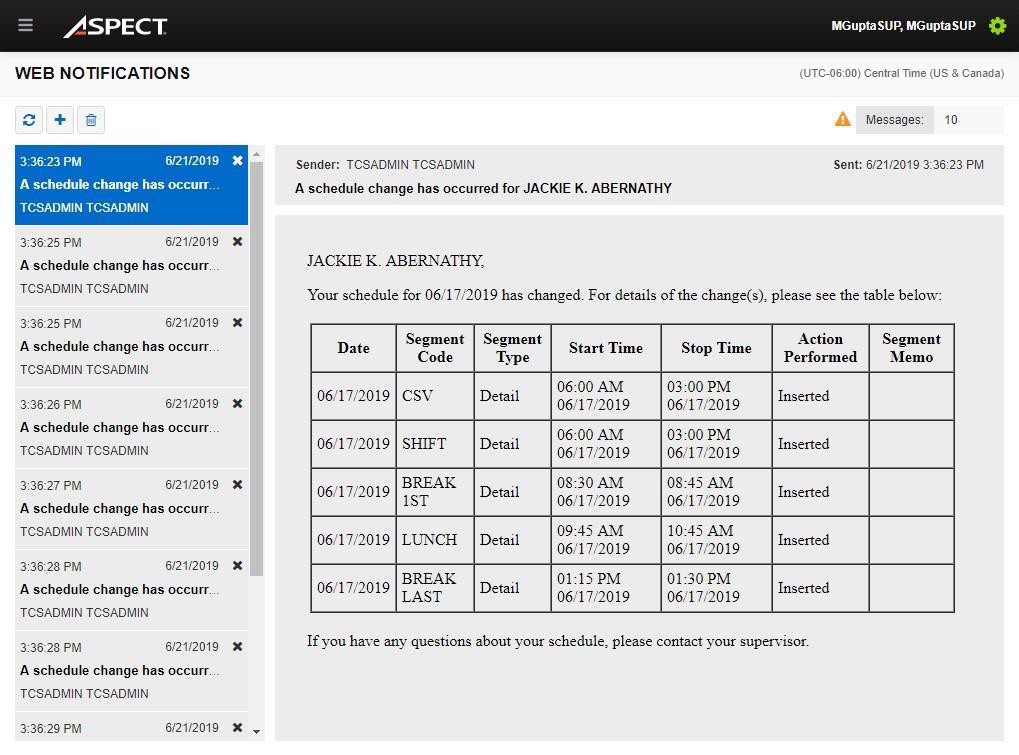Open the 3:36:28 PM schedule change message
The height and width of the screenshot is (755, 1019).
tap(120, 589)
